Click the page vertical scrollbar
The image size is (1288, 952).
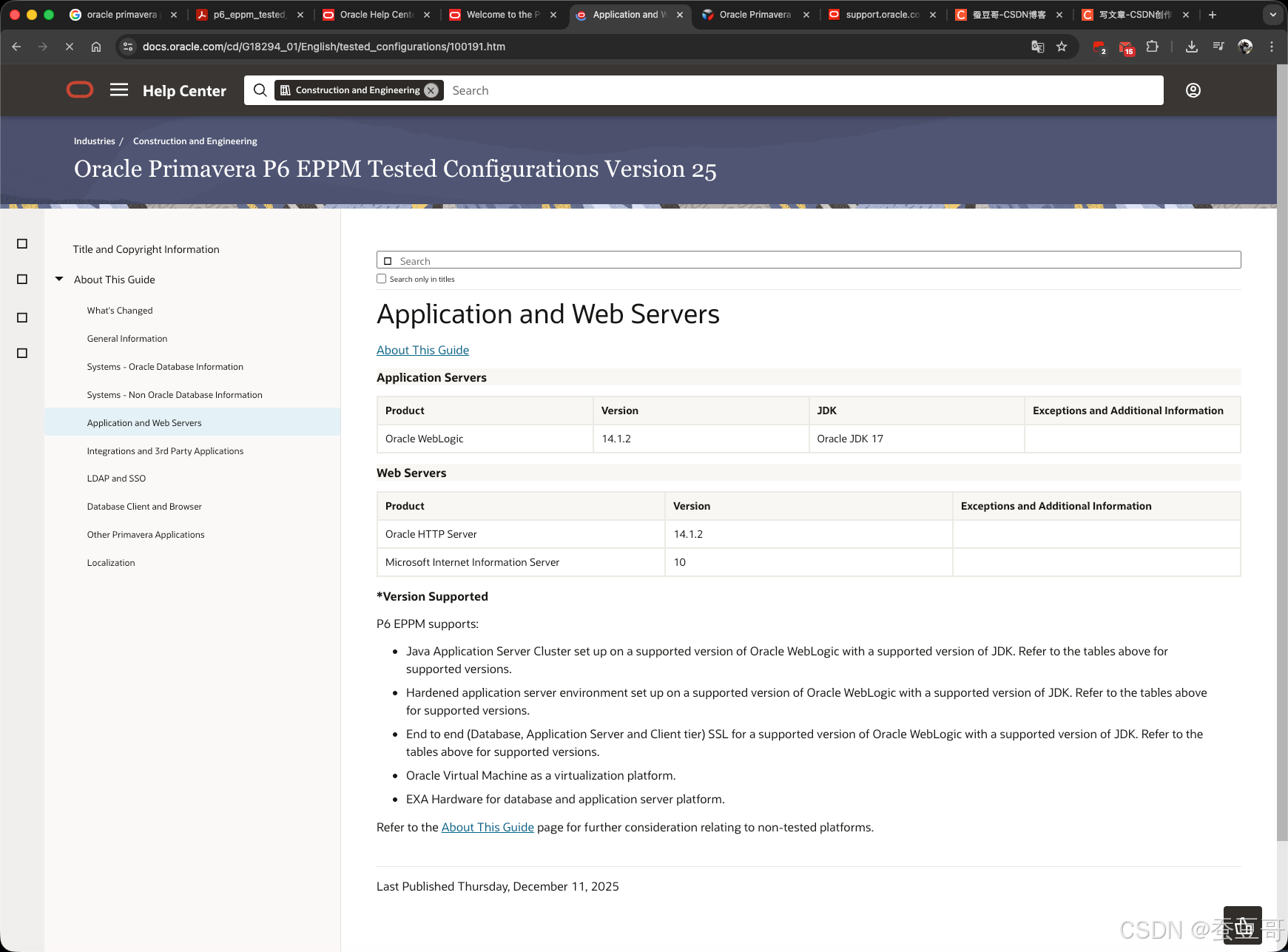pos(1282,453)
